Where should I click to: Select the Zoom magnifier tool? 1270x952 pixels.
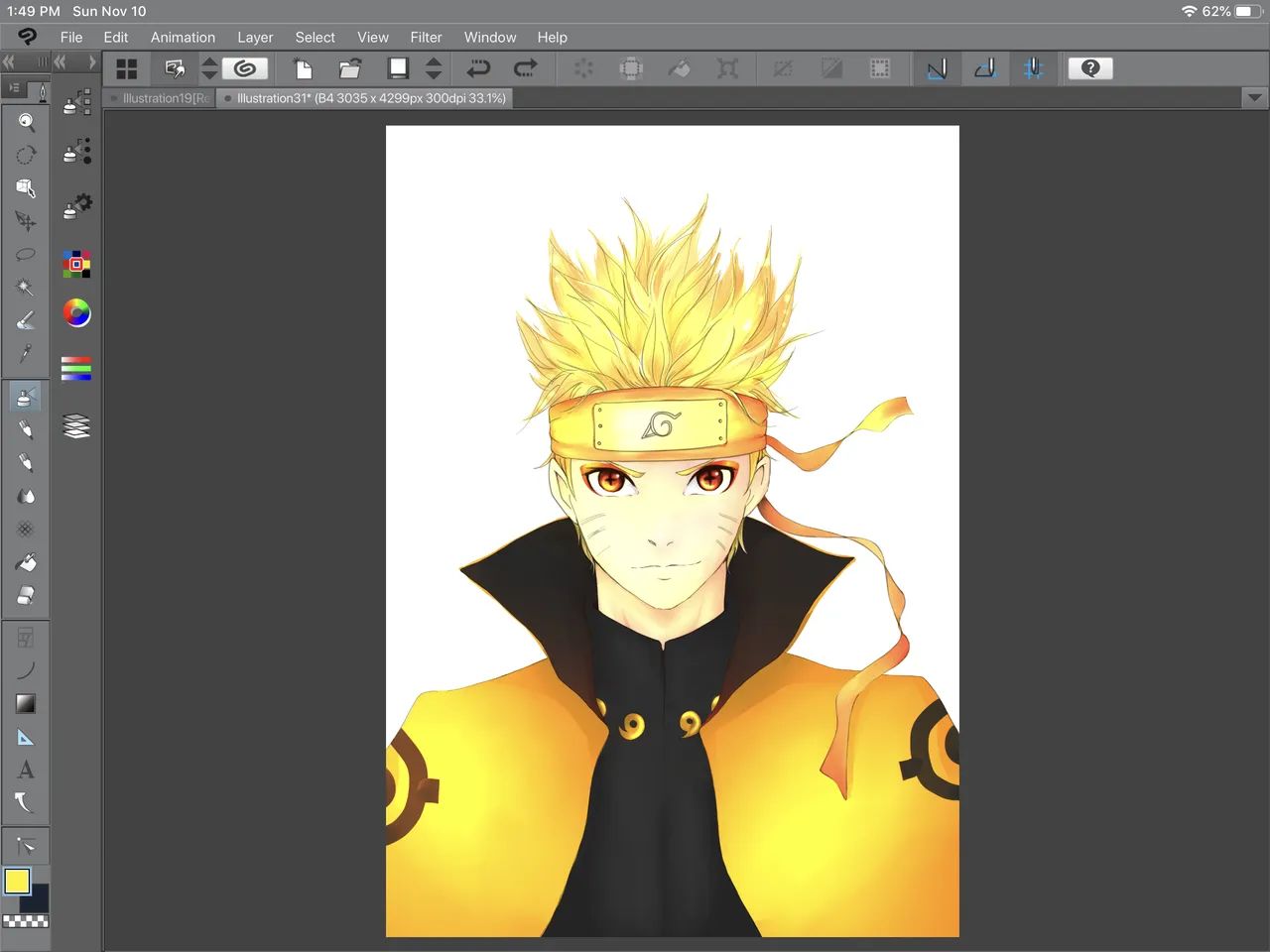pos(26,122)
